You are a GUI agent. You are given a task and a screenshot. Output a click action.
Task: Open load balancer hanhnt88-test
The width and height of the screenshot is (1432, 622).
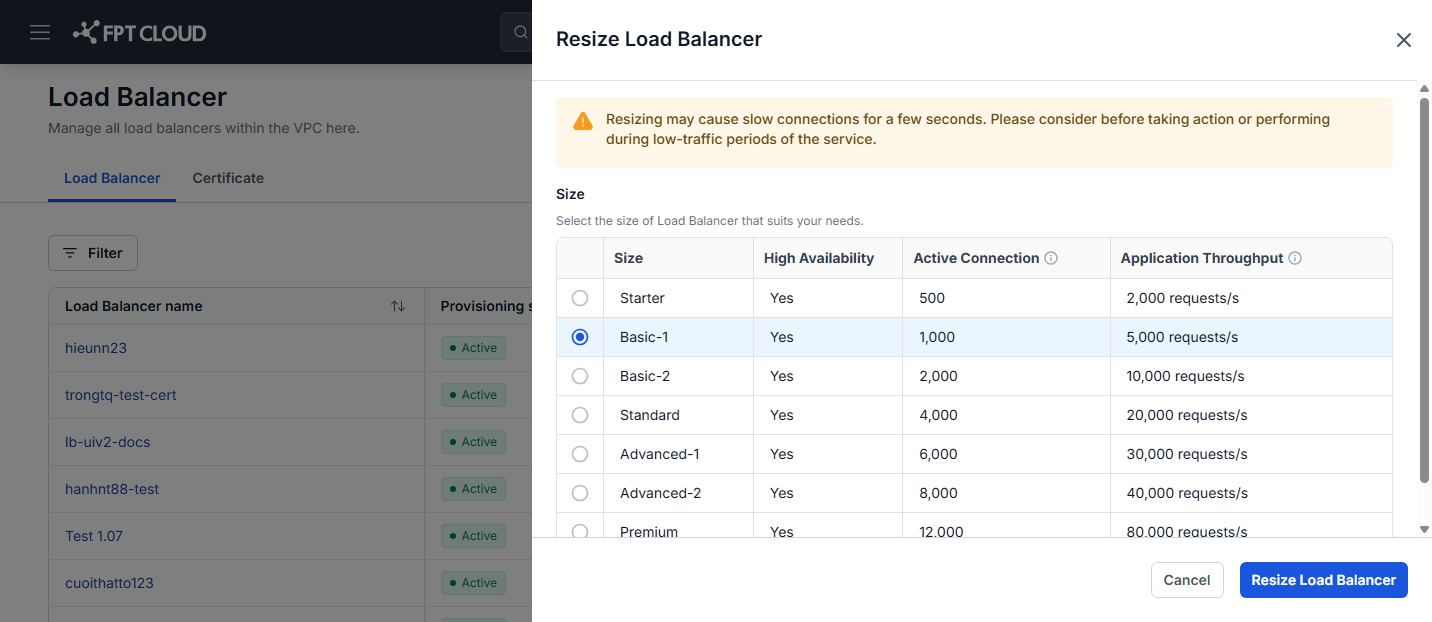[112, 489]
